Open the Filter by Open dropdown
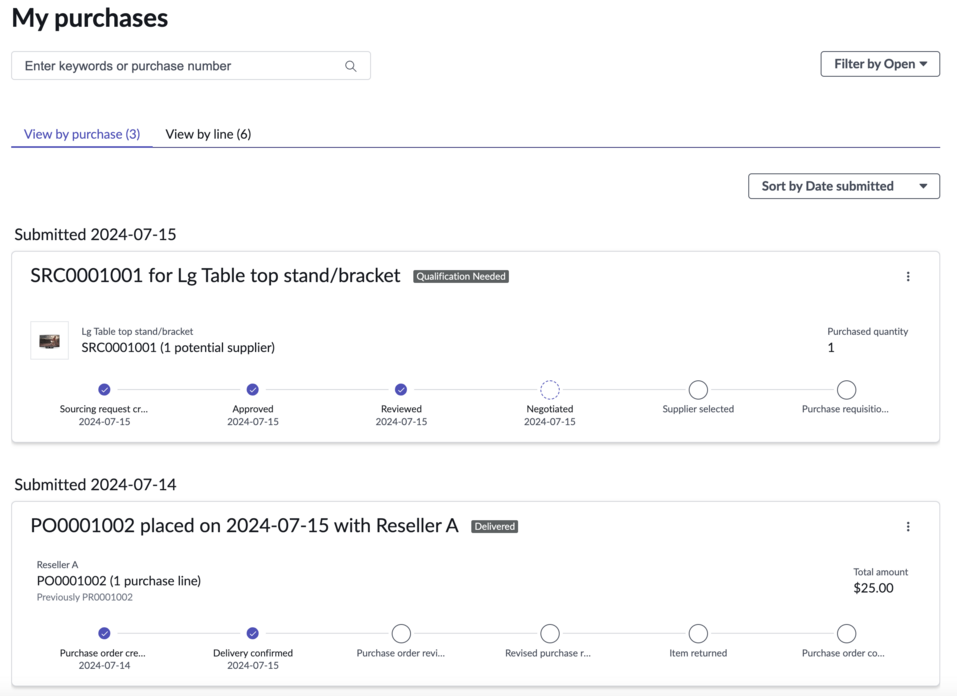The width and height of the screenshot is (957, 696). (x=879, y=64)
